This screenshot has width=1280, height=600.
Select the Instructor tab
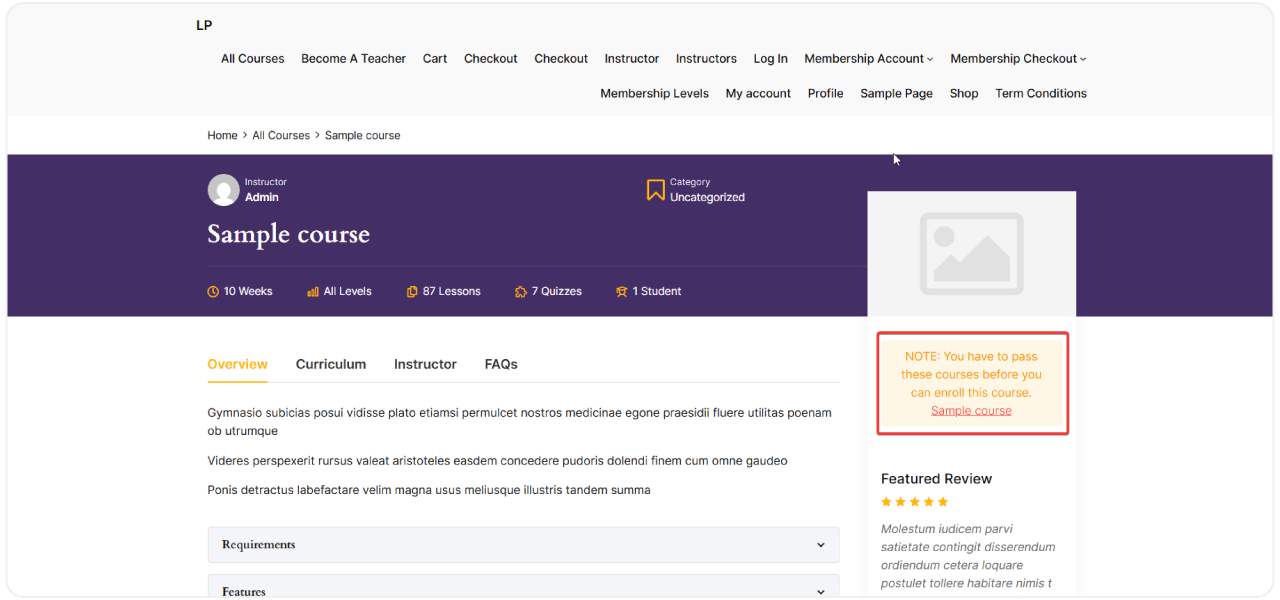tap(424, 364)
